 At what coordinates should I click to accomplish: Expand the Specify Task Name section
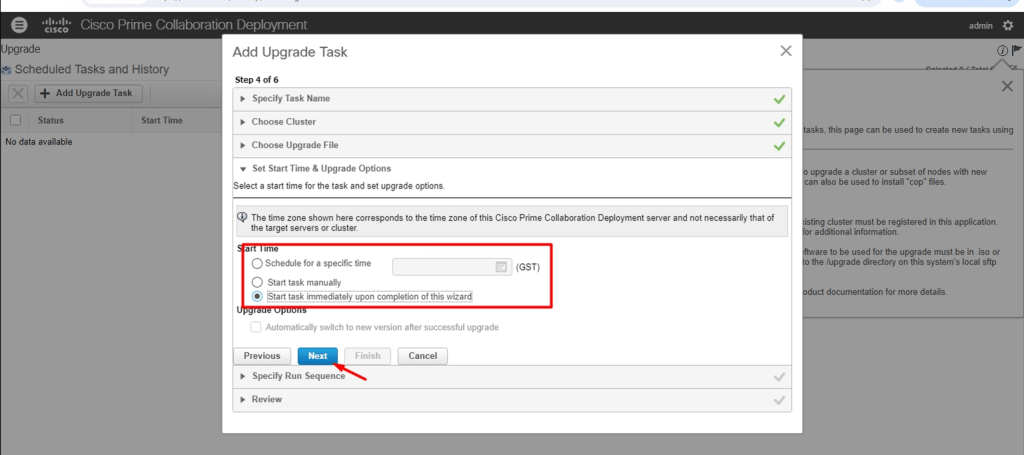290,99
